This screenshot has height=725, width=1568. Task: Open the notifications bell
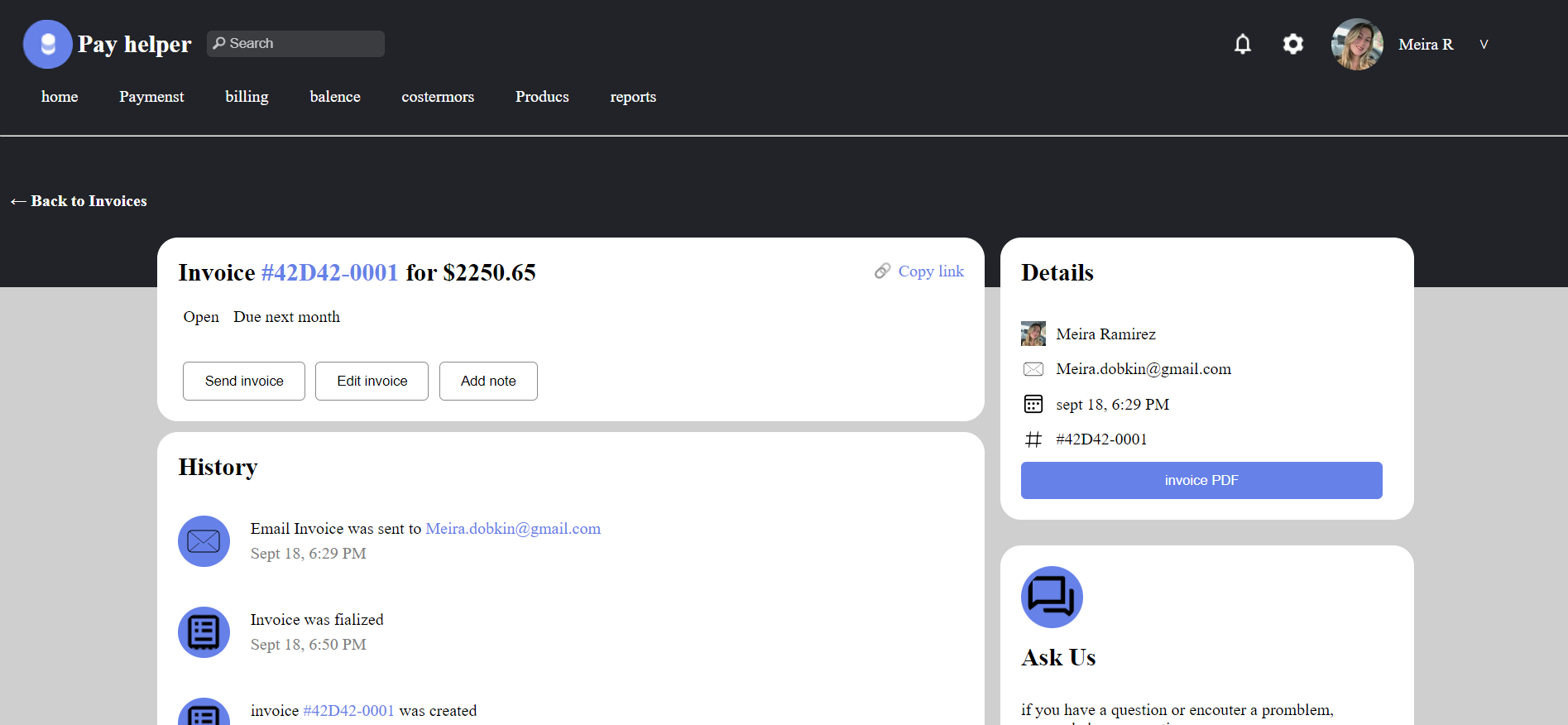(1243, 44)
